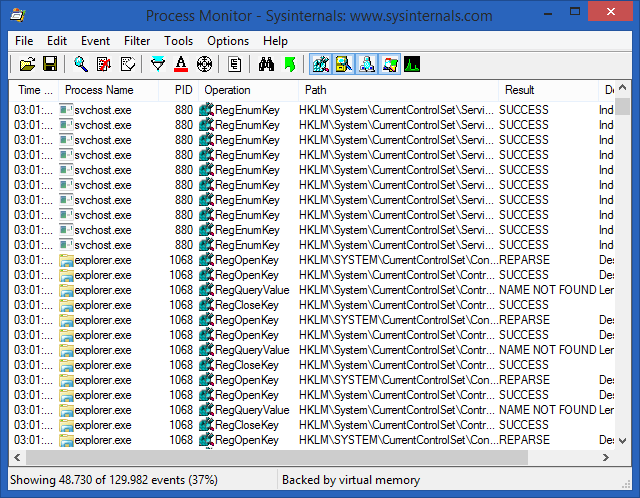Show the process tree icon
The width and height of the screenshot is (640, 498).
[235, 64]
